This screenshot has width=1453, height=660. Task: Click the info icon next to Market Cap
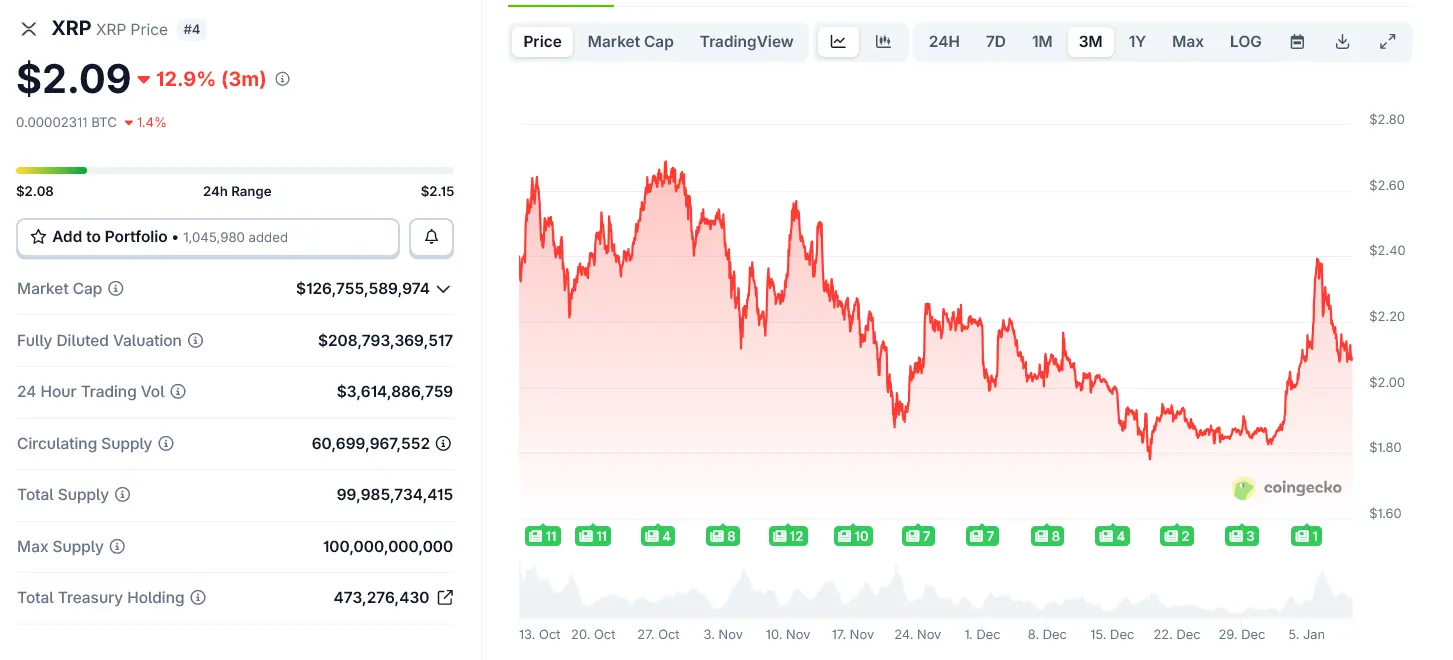click(x=117, y=288)
